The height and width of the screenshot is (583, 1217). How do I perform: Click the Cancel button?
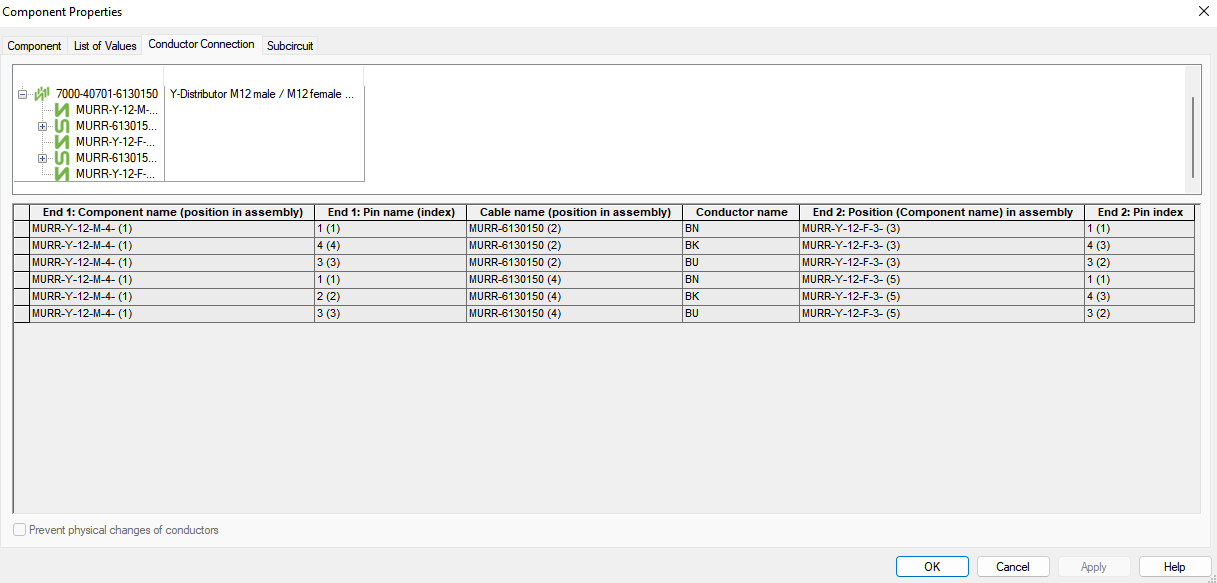click(1013, 567)
